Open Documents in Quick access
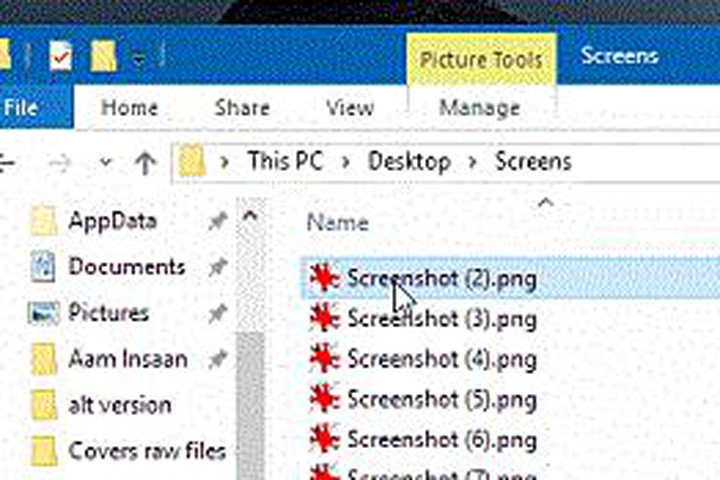This screenshot has width=720, height=480. click(x=127, y=267)
